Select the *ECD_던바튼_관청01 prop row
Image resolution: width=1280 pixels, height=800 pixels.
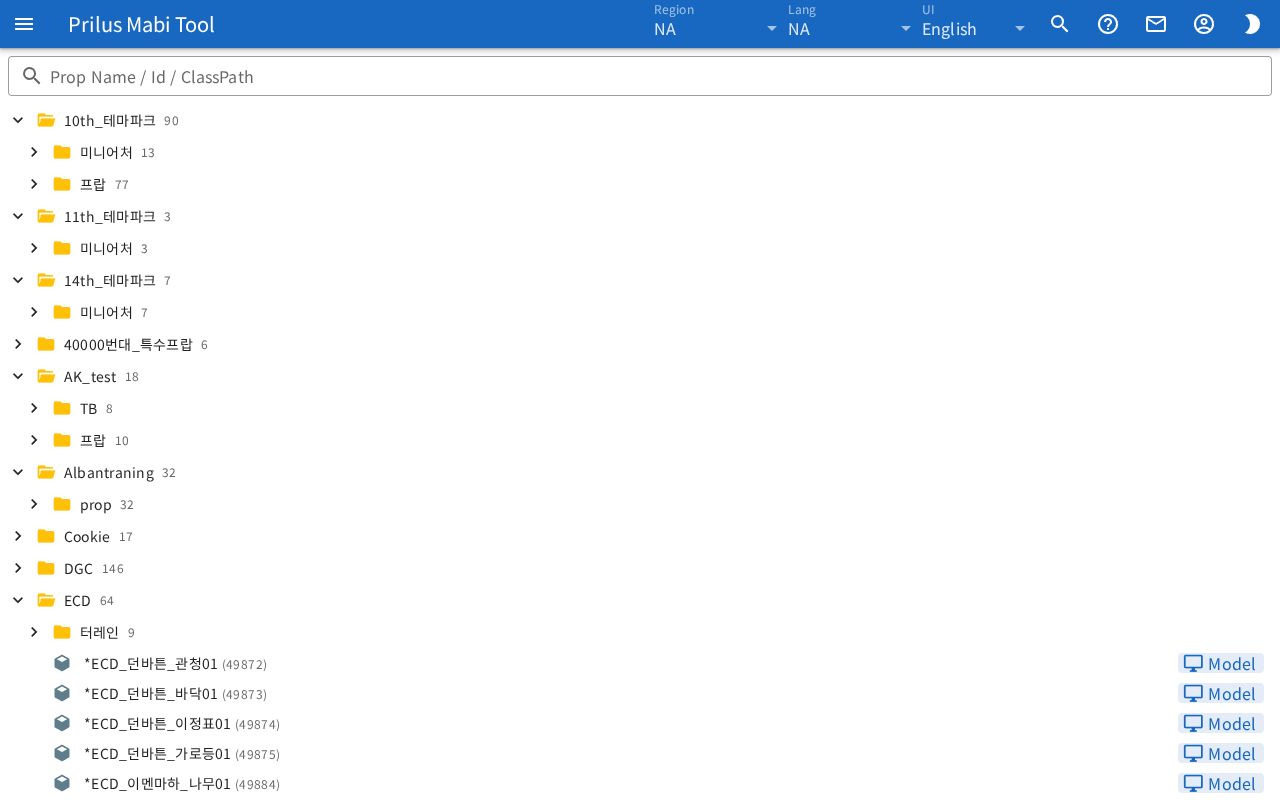coord(640,663)
